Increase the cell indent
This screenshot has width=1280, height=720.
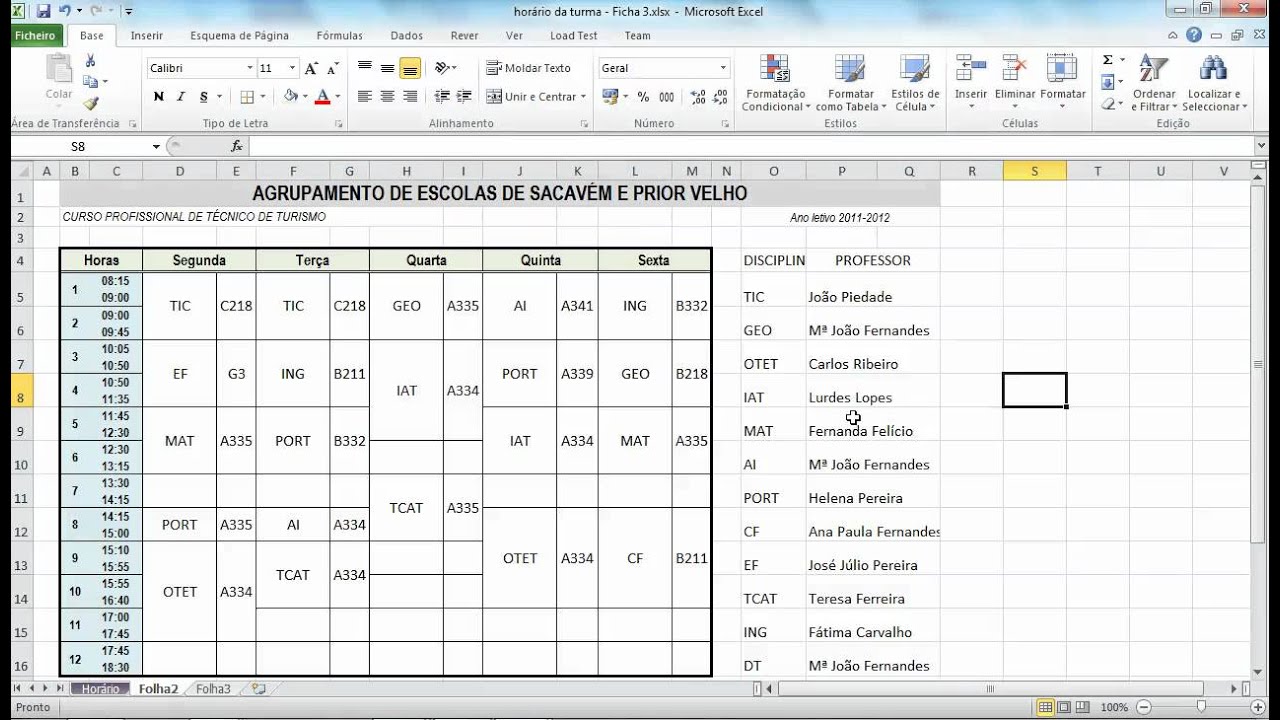click(464, 97)
